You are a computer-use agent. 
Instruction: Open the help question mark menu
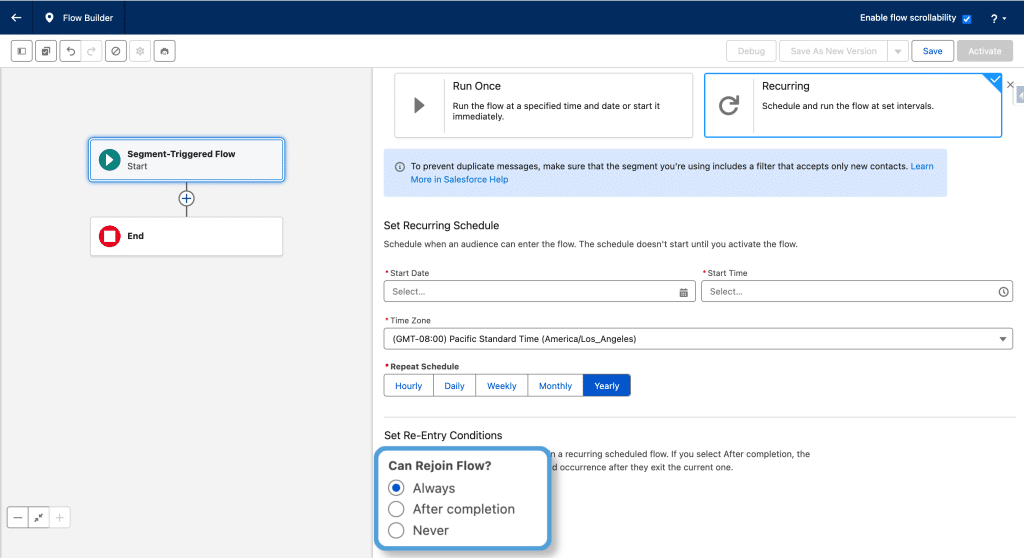coord(997,18)
